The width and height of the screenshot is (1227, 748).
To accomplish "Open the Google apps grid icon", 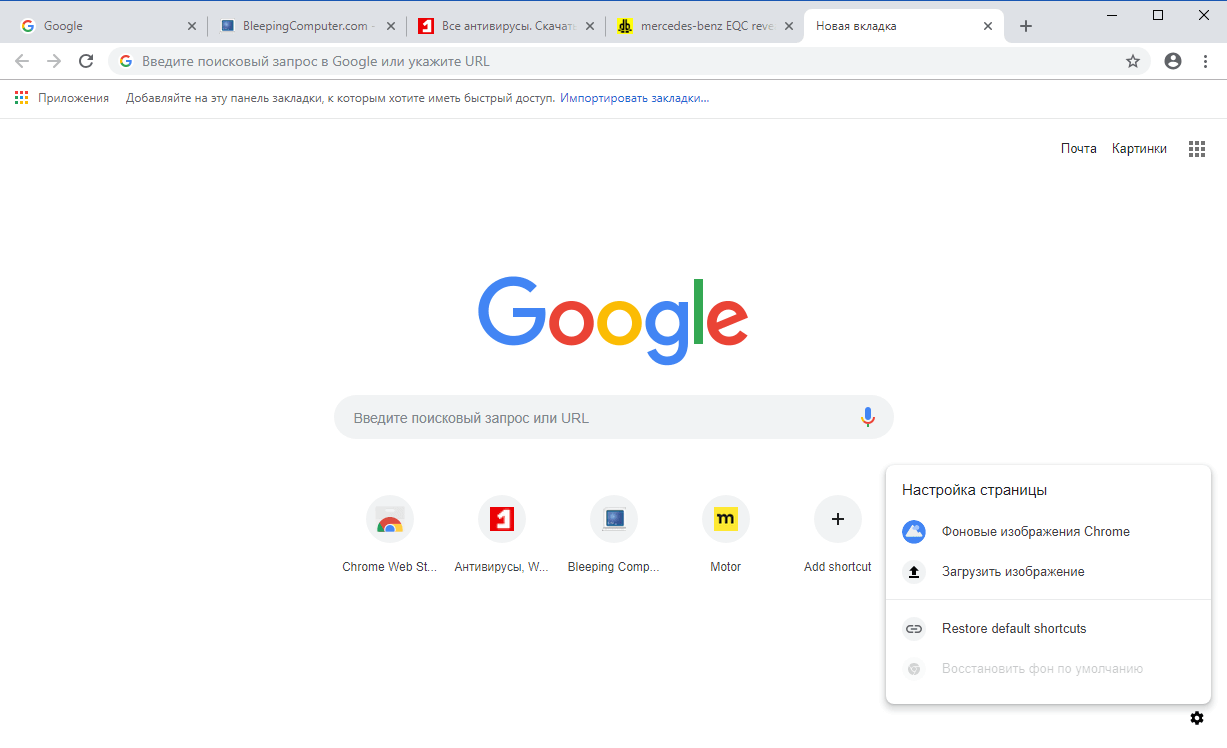I will pyautogui.click(x=1196, y=148).
